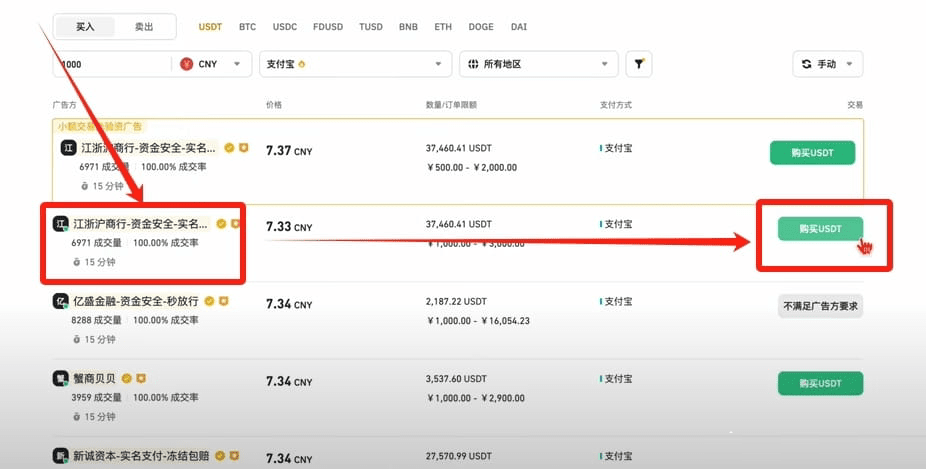Select the DOGE coin tab
This screenshot has height=469, width=926.
click(x=480, y=27)
